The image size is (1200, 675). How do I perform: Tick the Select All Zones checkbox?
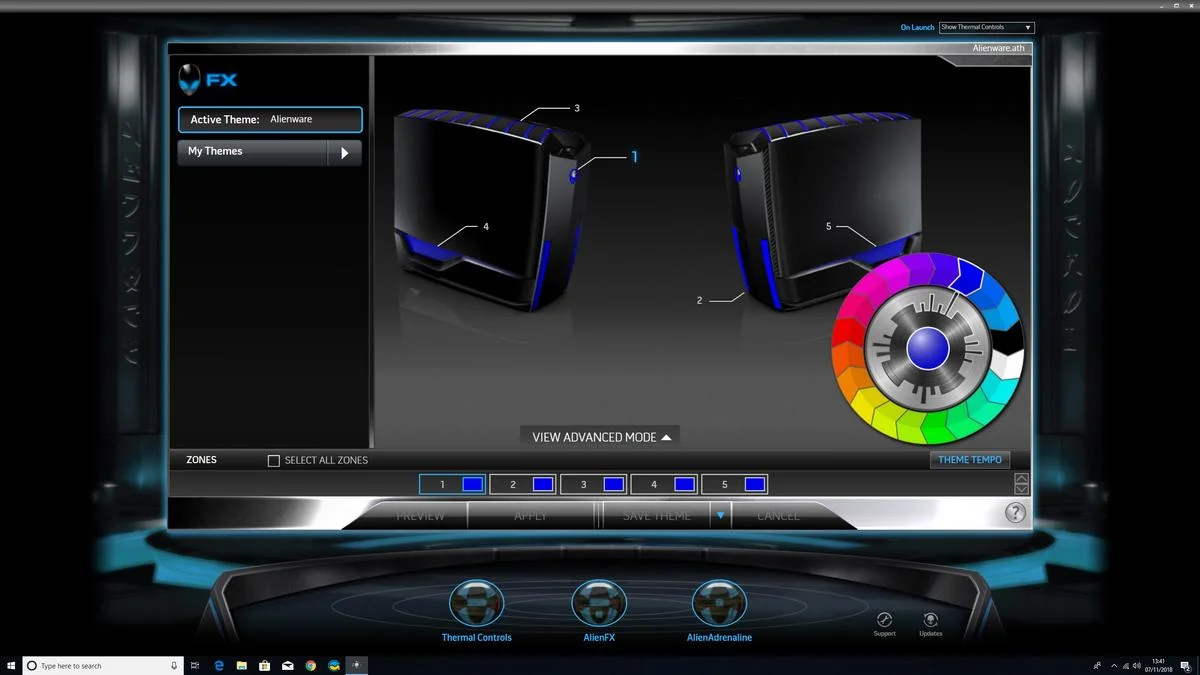pyautogui.click(x=273, y=461)
